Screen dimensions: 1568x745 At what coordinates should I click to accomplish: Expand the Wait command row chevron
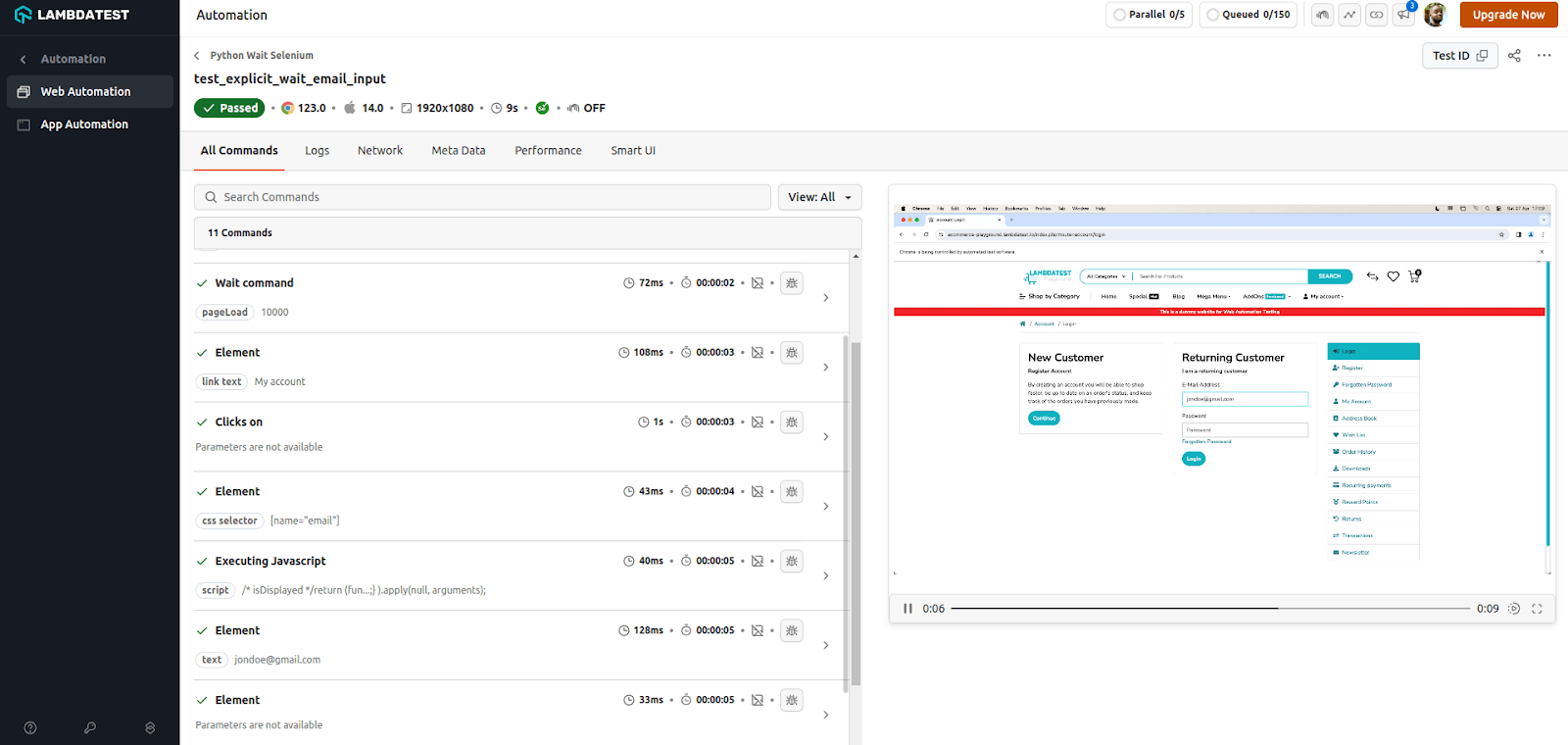point(826,297)
